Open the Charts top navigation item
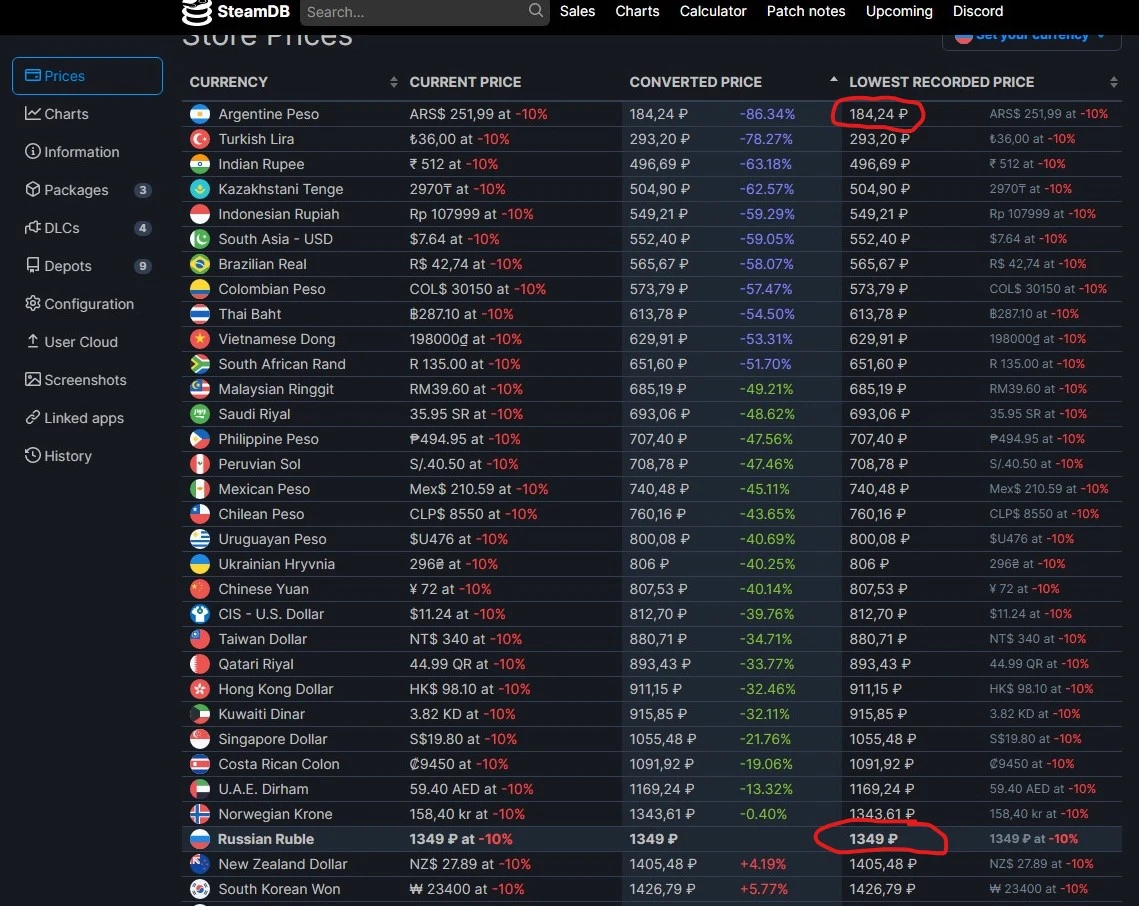The height and width of the screenshot is (906, 1139). pos(637,11)
